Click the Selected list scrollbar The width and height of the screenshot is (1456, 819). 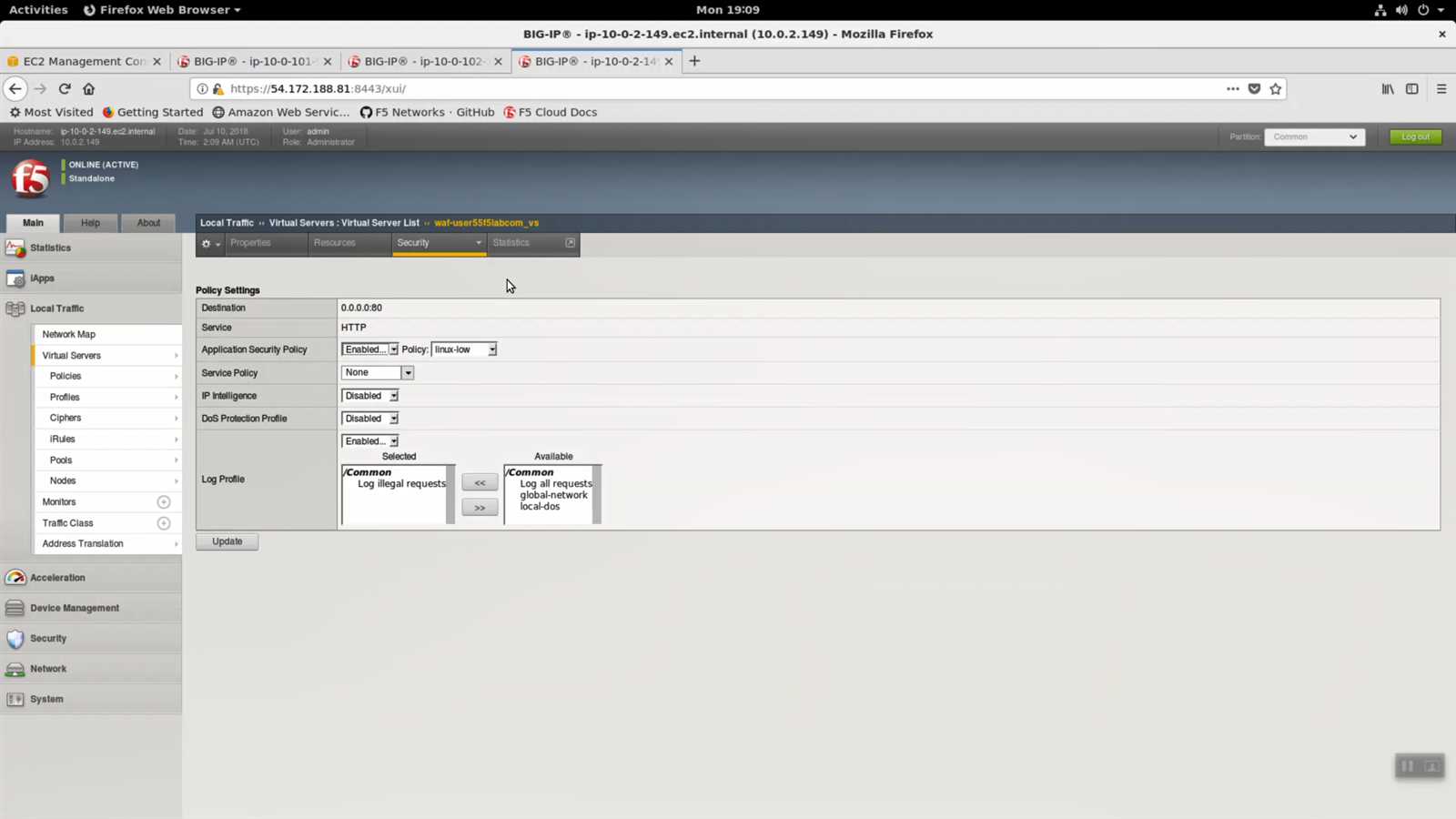450,495
